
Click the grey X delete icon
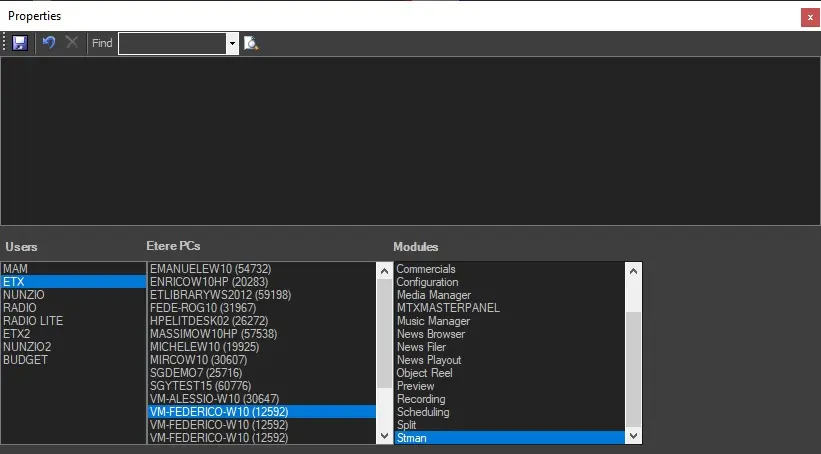(72, 43)
